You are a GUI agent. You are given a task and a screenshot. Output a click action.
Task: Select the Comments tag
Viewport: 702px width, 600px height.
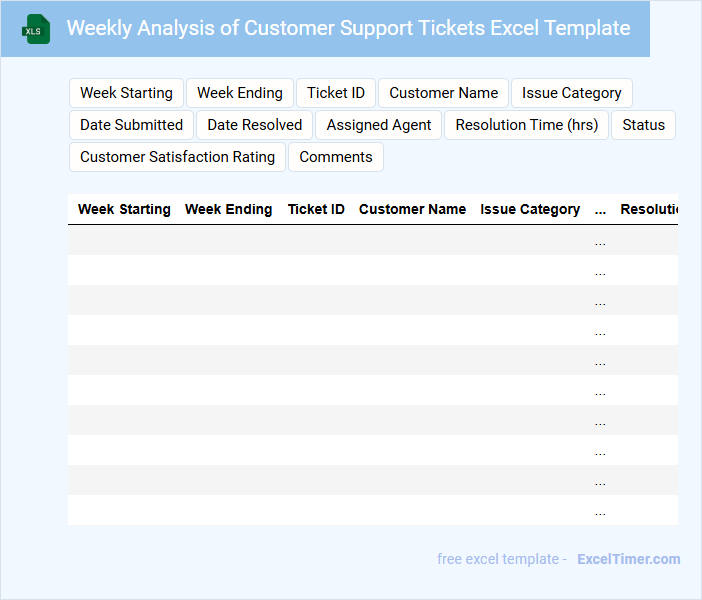pos(336,157)
